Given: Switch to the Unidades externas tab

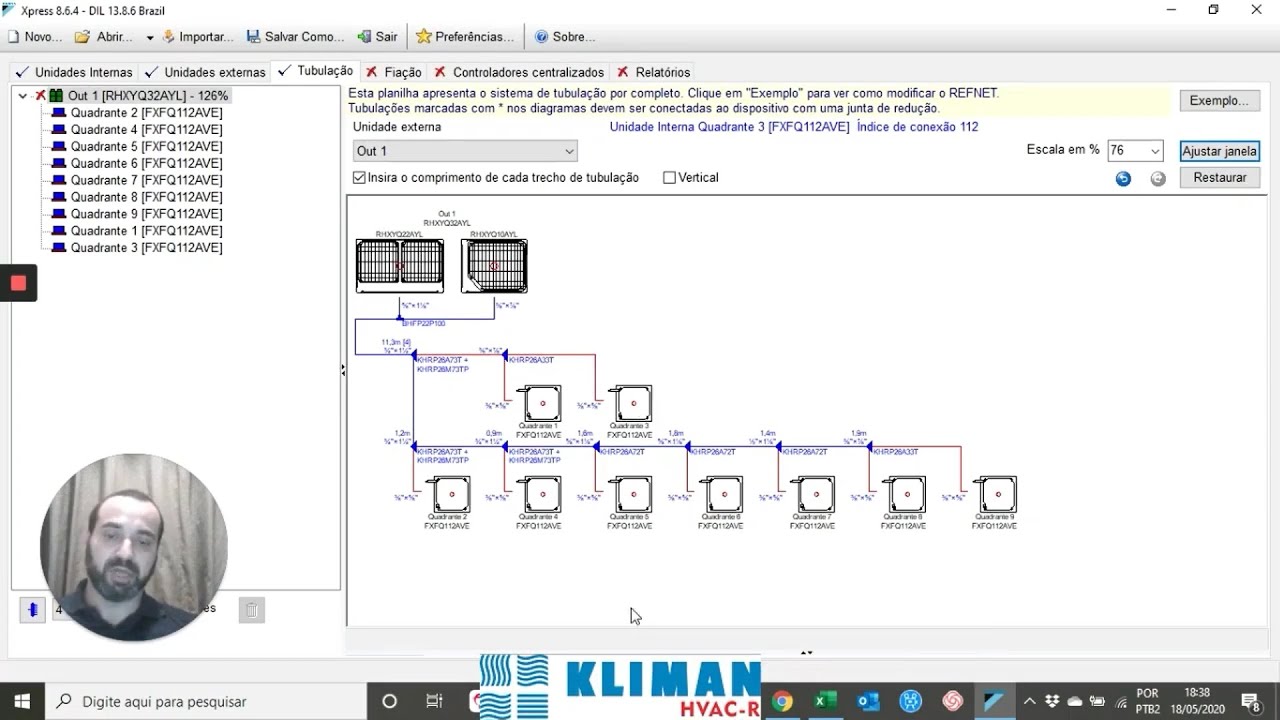Looking at the screenshot, I should click(x=204, y=72).
